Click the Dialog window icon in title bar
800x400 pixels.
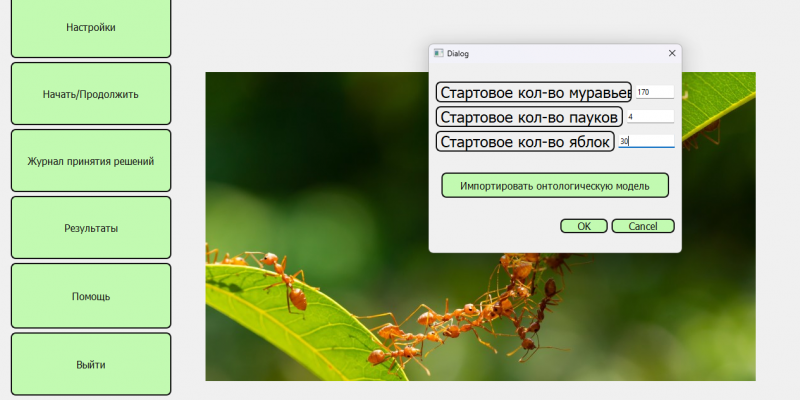438,52
